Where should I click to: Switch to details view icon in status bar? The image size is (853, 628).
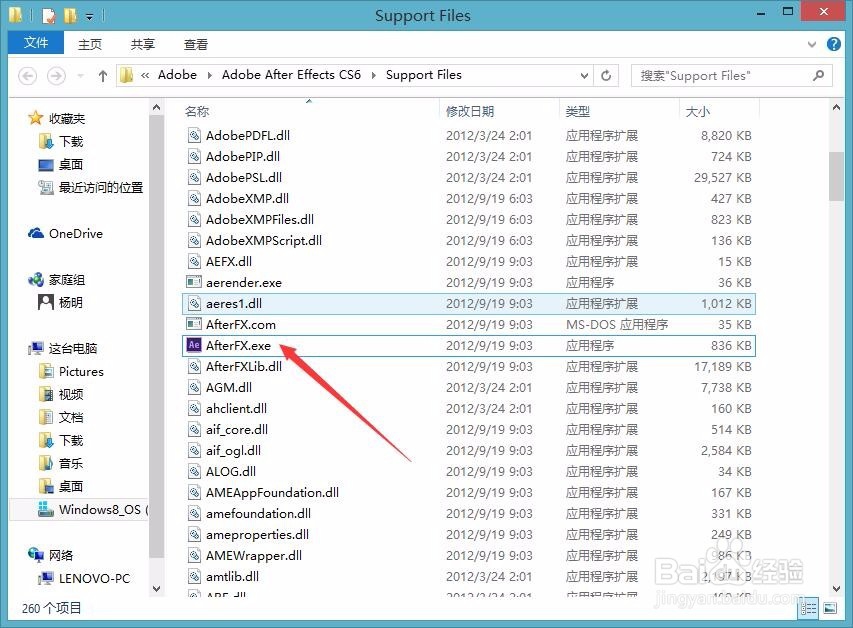[x=808, y=608]
